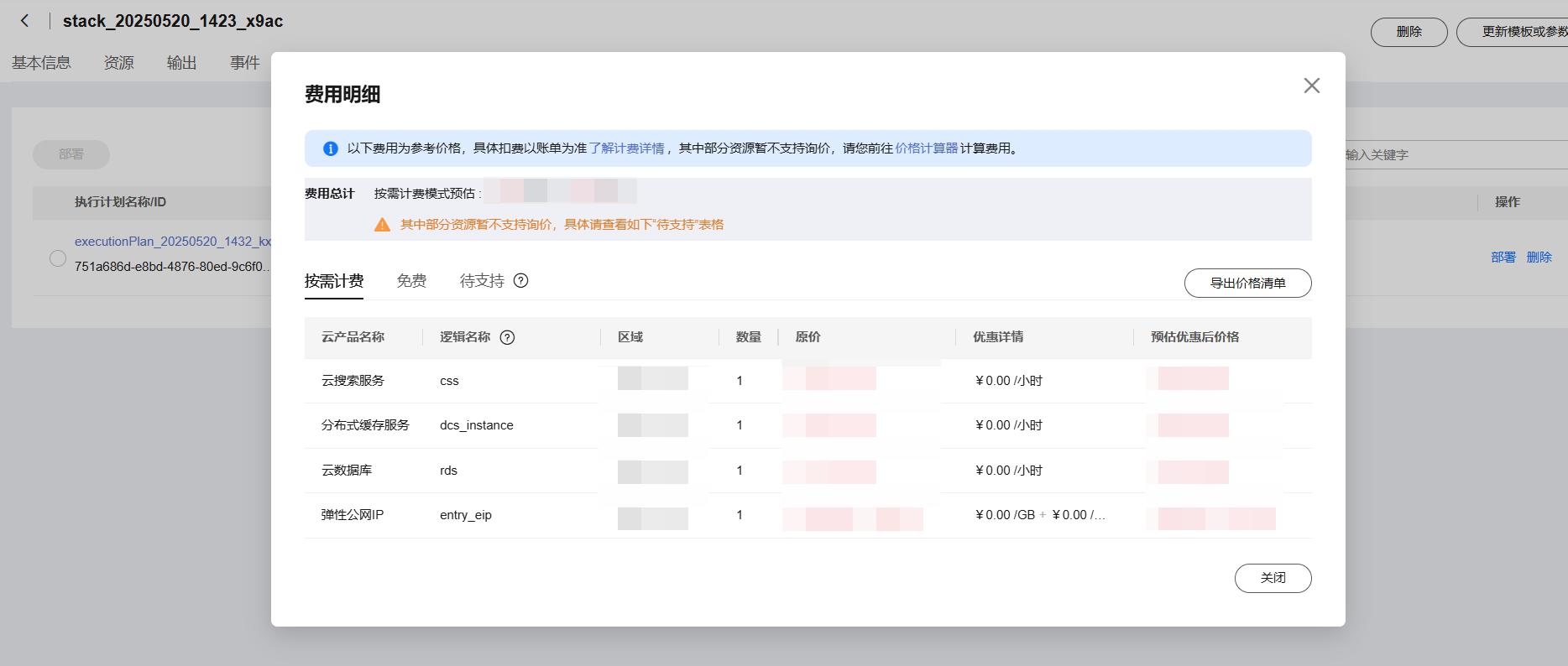Click the 原价 column header
The image size is (1568, 666).
808,337
